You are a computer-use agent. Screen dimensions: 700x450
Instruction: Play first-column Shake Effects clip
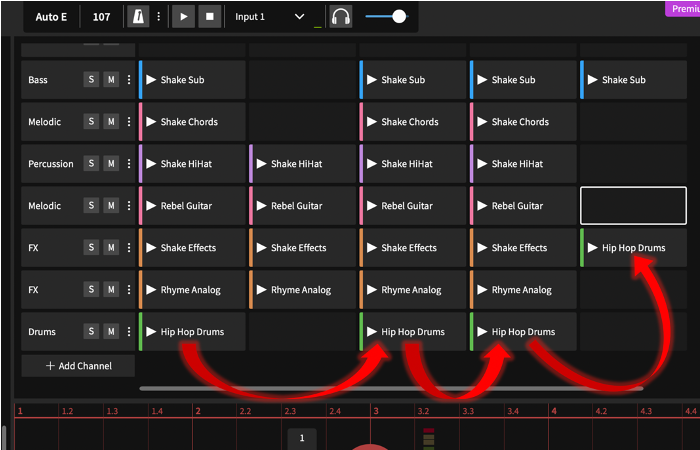coord(151,248)
